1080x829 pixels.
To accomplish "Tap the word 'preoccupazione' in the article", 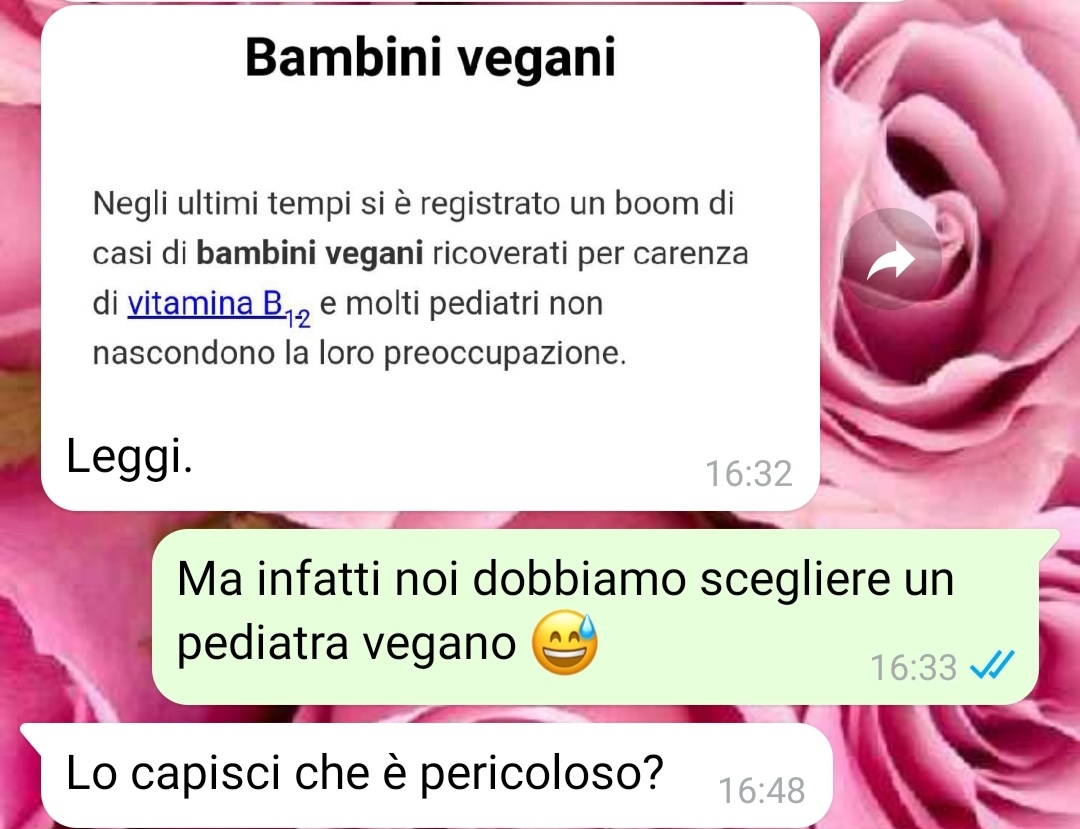I will click(504, 355).
